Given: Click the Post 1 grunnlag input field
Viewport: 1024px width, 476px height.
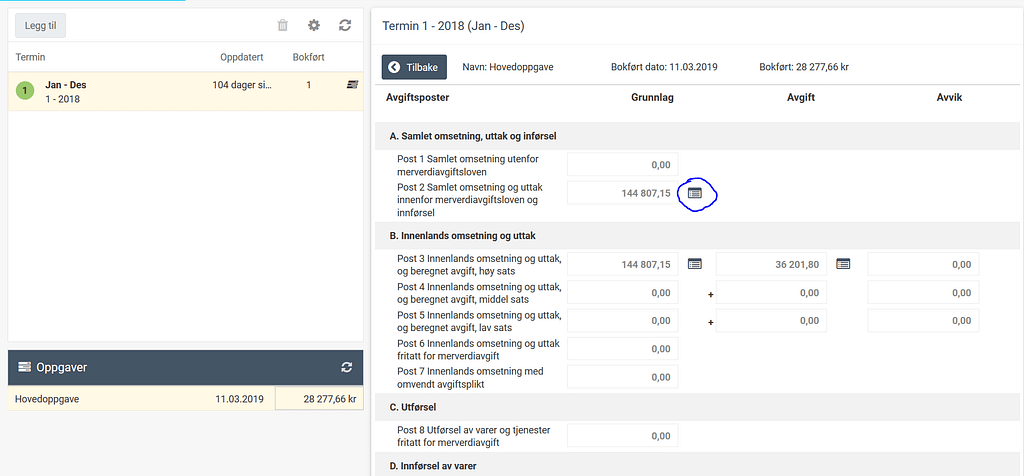Looking at the screenshot, I should [x=622, y=164].
